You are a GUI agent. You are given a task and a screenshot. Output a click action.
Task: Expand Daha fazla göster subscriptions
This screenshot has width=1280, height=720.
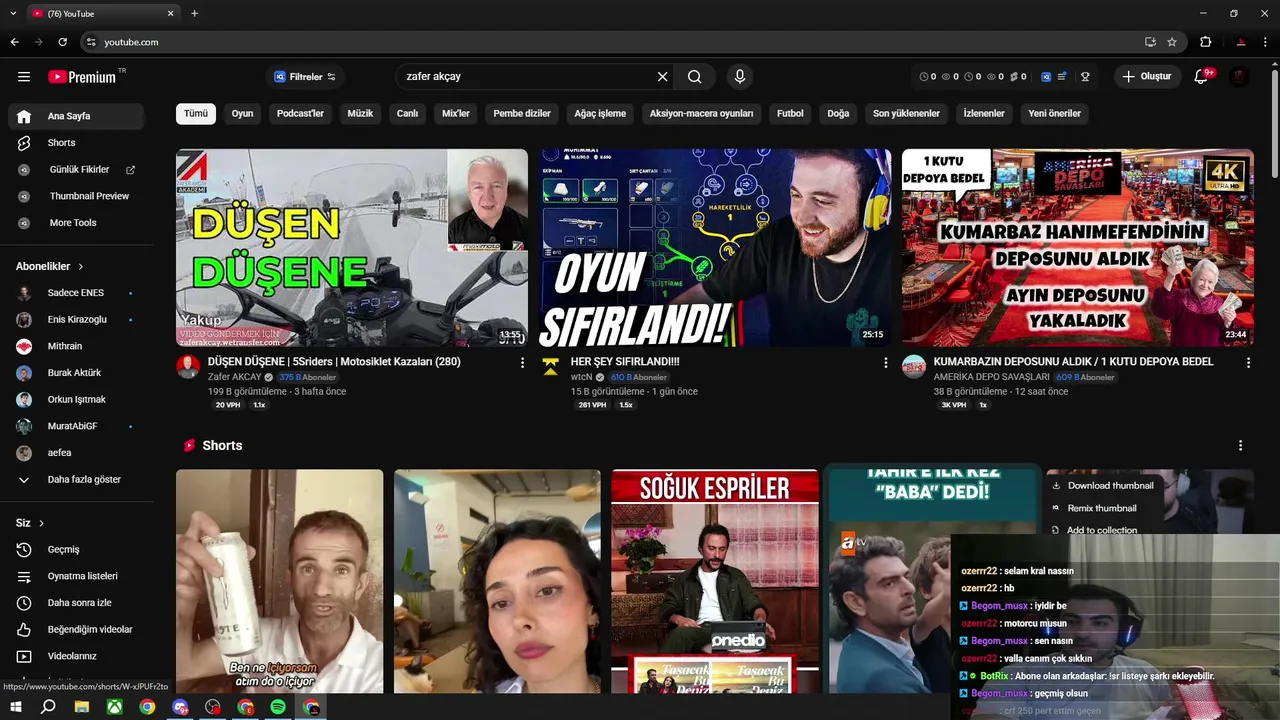76,480
